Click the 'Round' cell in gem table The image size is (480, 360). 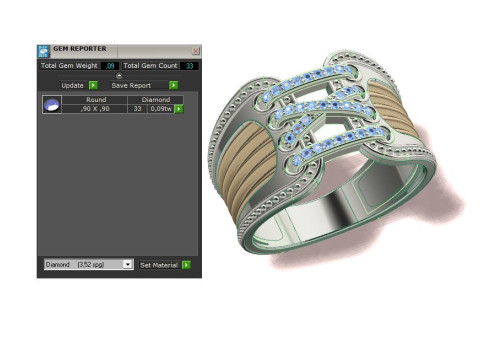point(95,100)
